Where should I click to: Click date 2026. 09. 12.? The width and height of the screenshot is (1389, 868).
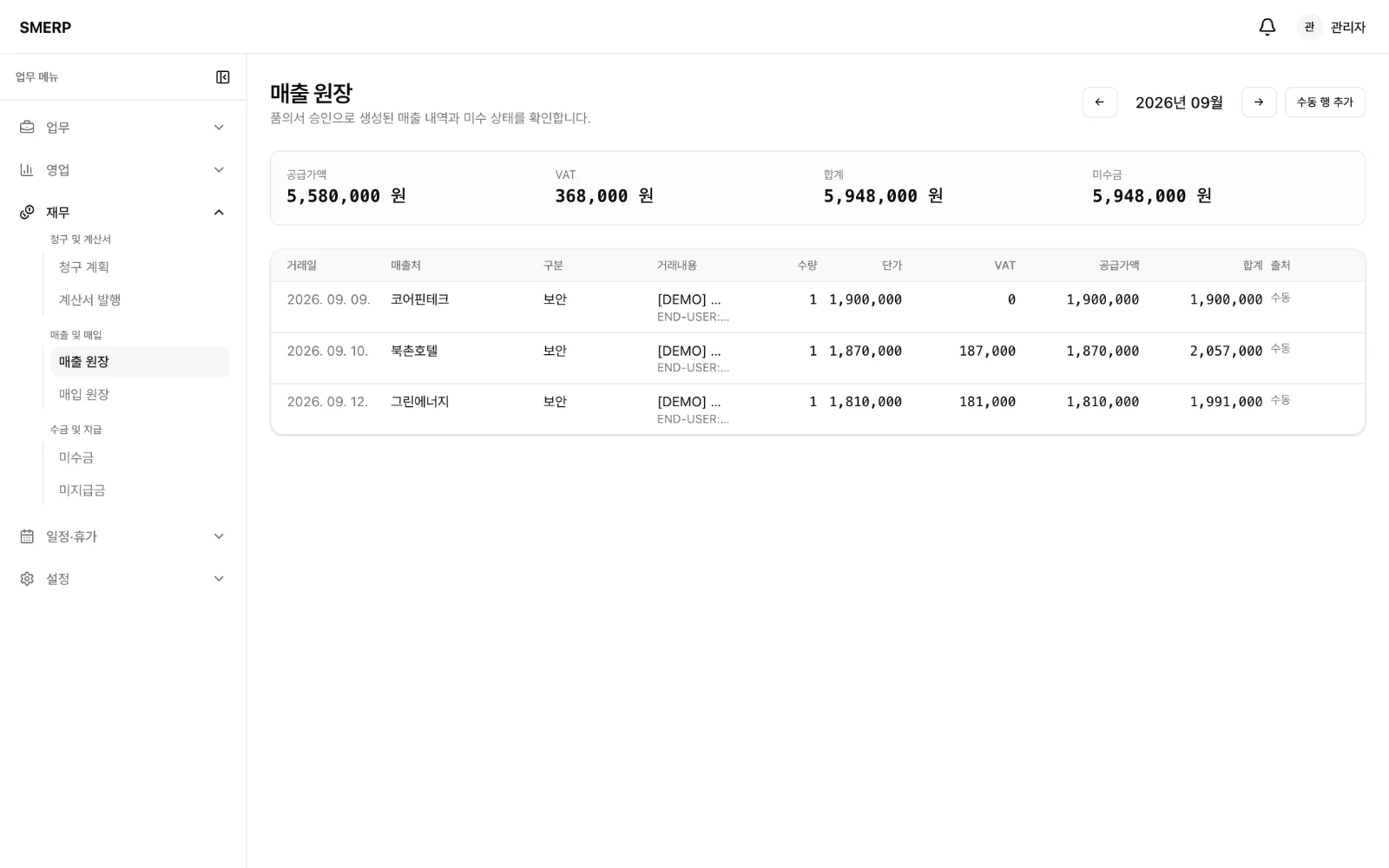point(327,402)
